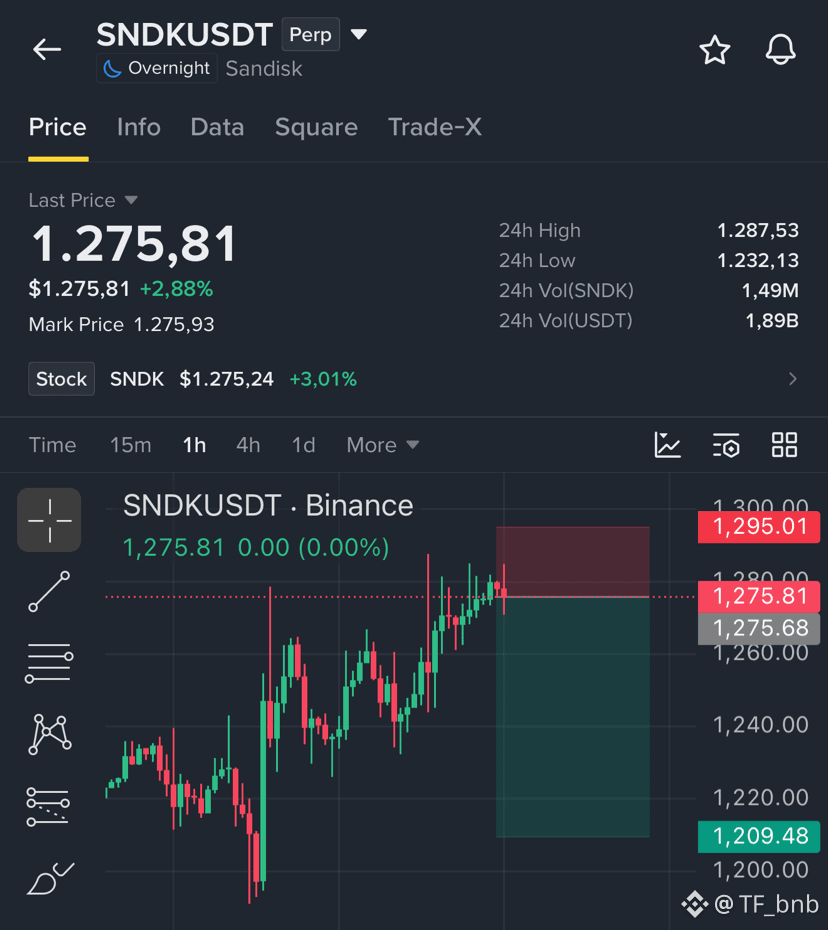The image size is (828, 930).
Task: Click the Mark Price 1.275,93 text
Action: tap(122, 324)
